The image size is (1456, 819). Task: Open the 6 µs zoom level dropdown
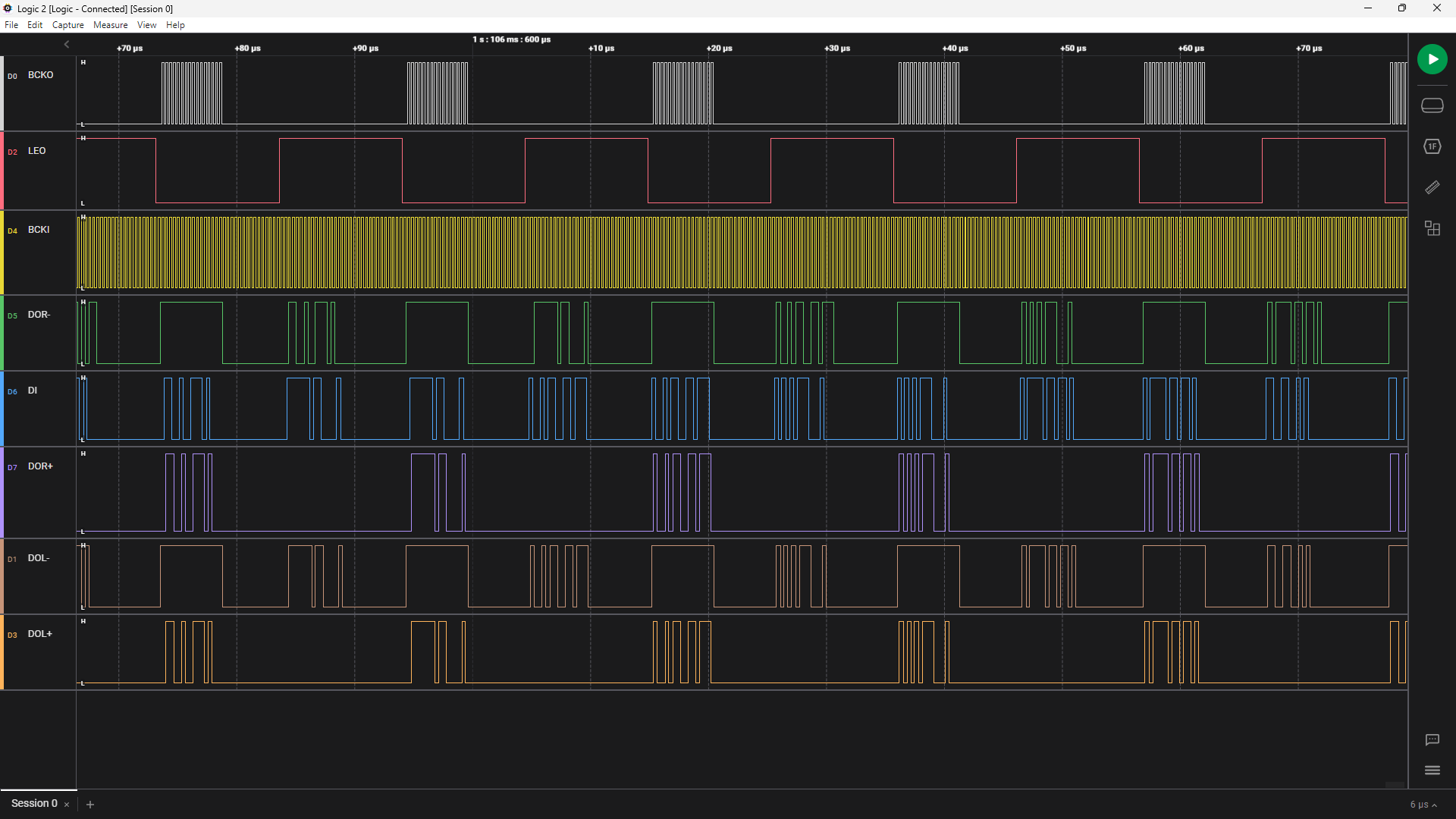pos(1423,805)
